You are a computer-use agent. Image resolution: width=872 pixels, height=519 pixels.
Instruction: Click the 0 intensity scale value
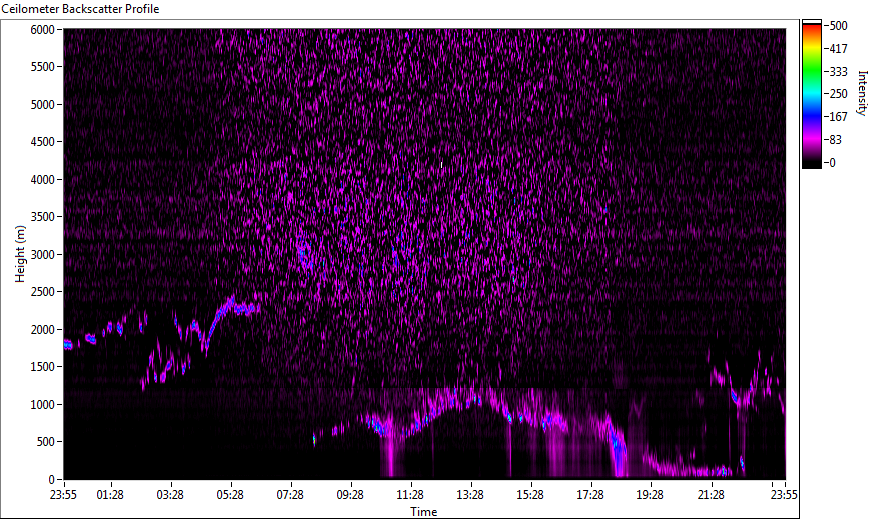tap(832, 162)
